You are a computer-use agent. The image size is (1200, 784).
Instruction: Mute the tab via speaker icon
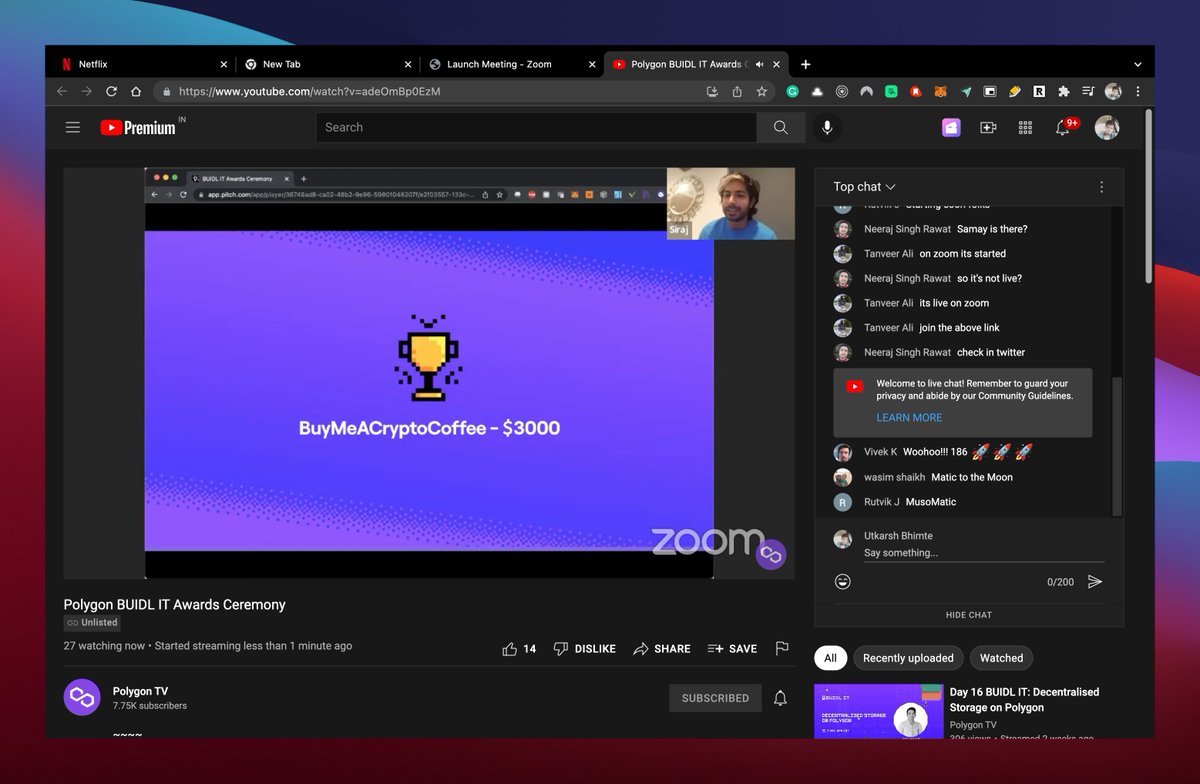coord(761,64)
